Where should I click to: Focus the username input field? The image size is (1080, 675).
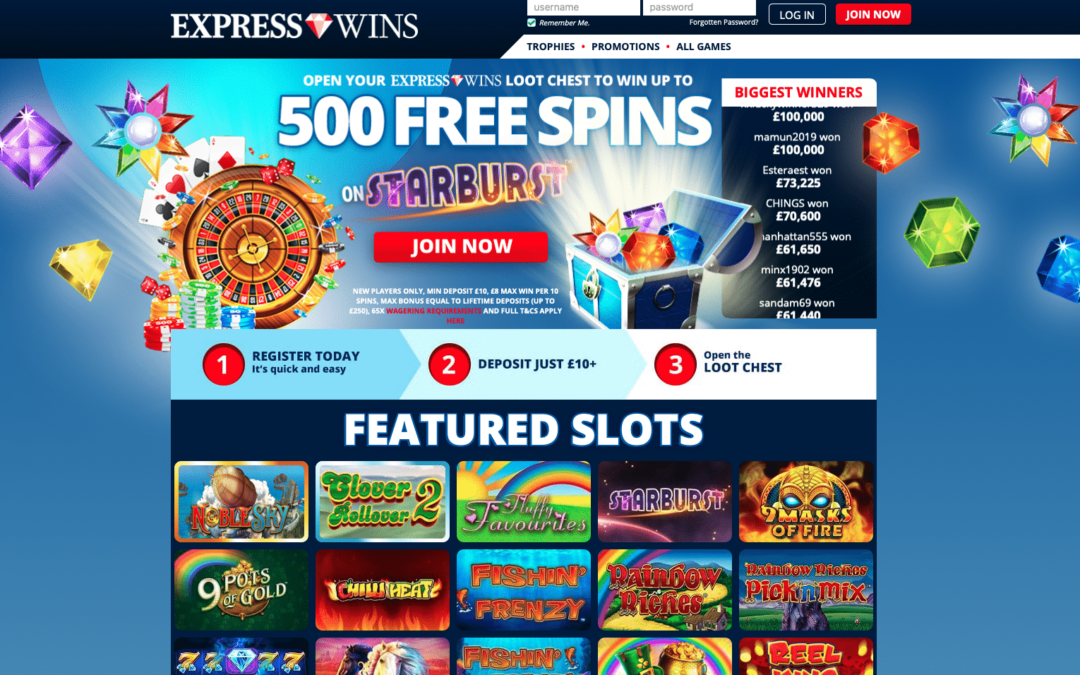pos(583,8)
